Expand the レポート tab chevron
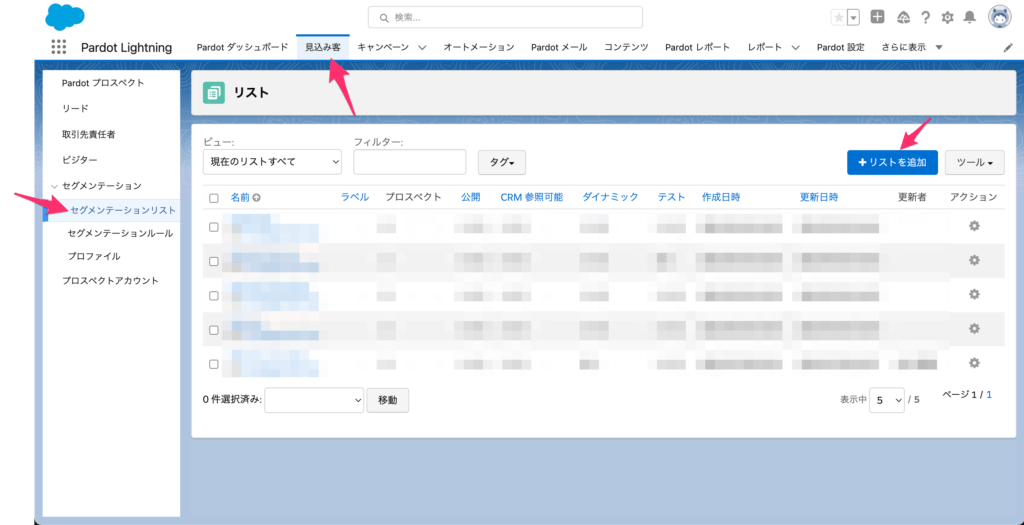1024x525 pixels. (795, 48)
